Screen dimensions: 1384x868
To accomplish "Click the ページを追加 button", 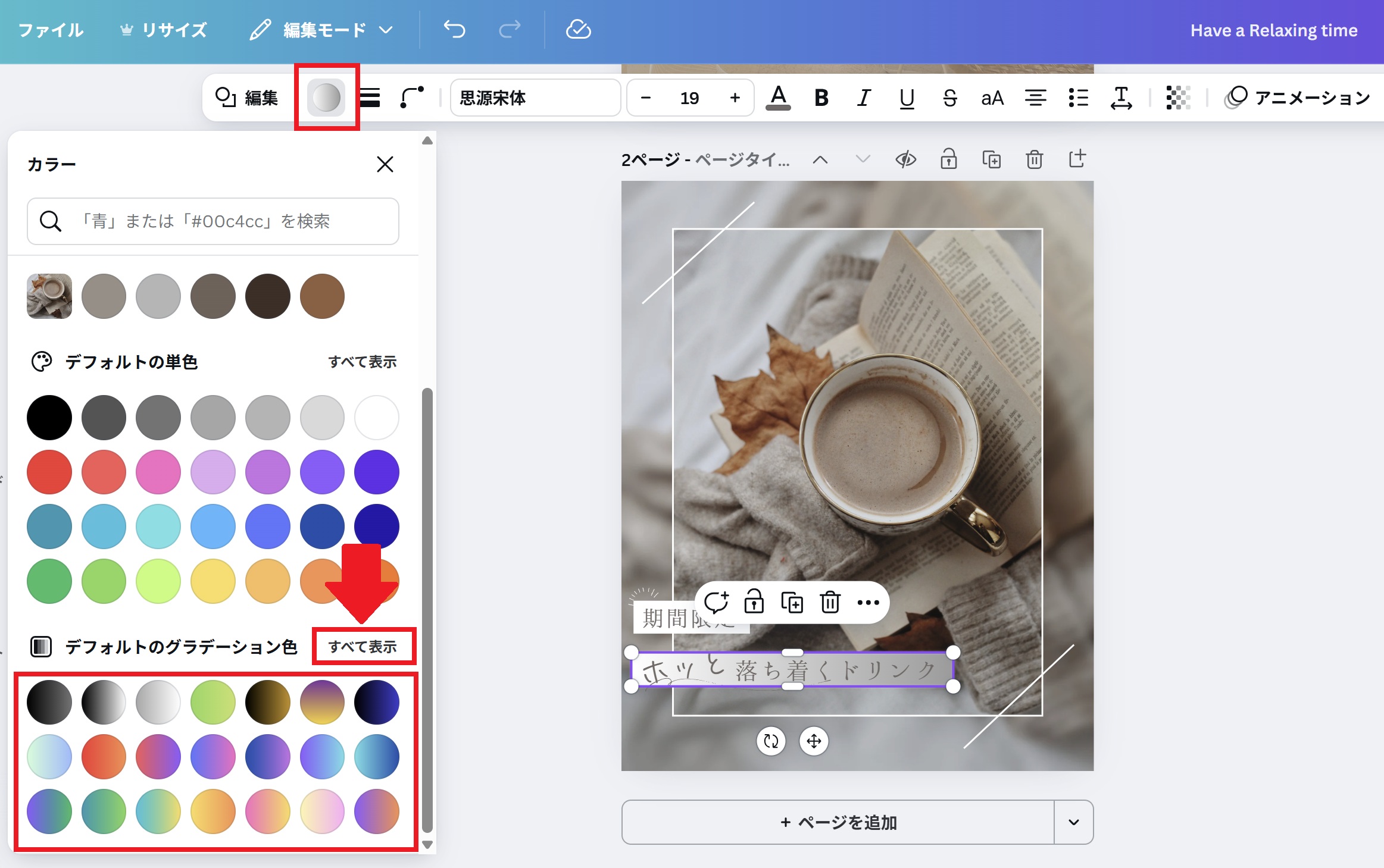I will pos(838,822).
